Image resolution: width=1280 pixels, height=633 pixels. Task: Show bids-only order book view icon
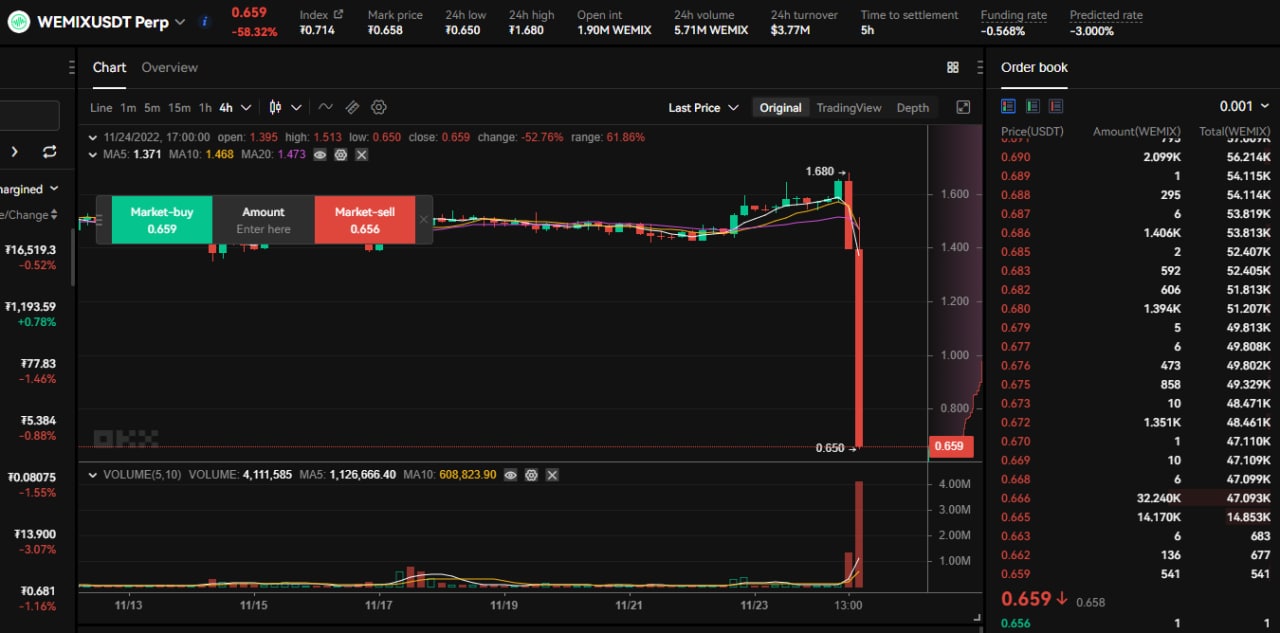1032,106
